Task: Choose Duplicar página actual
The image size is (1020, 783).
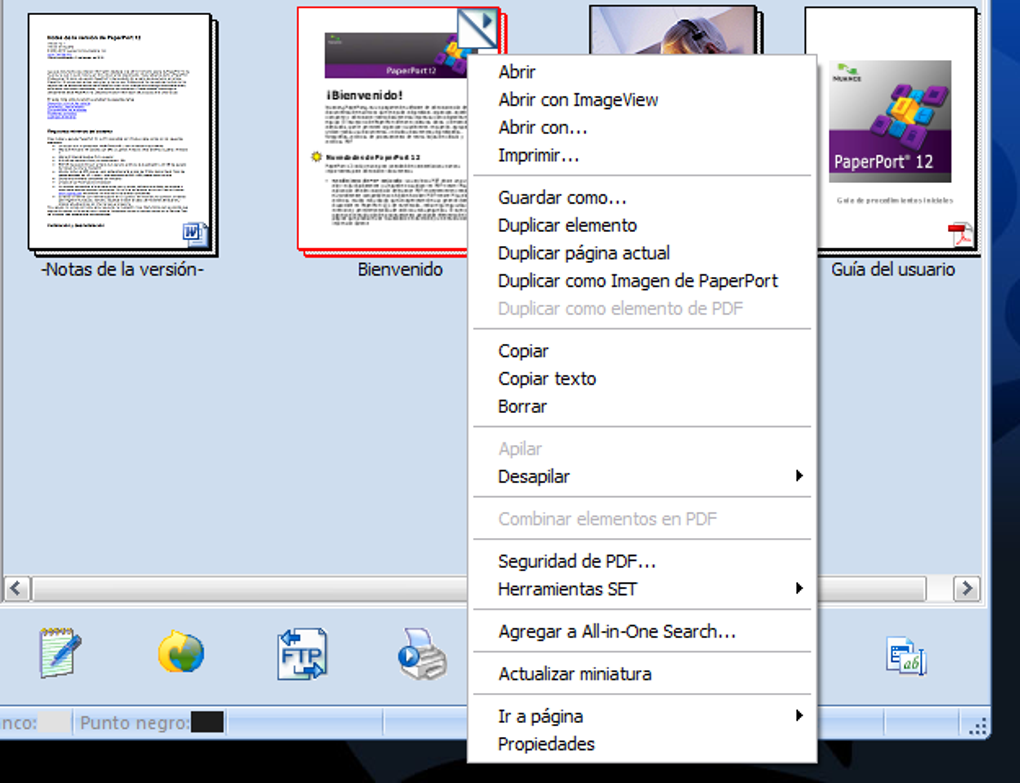Action: pos(642,253)
